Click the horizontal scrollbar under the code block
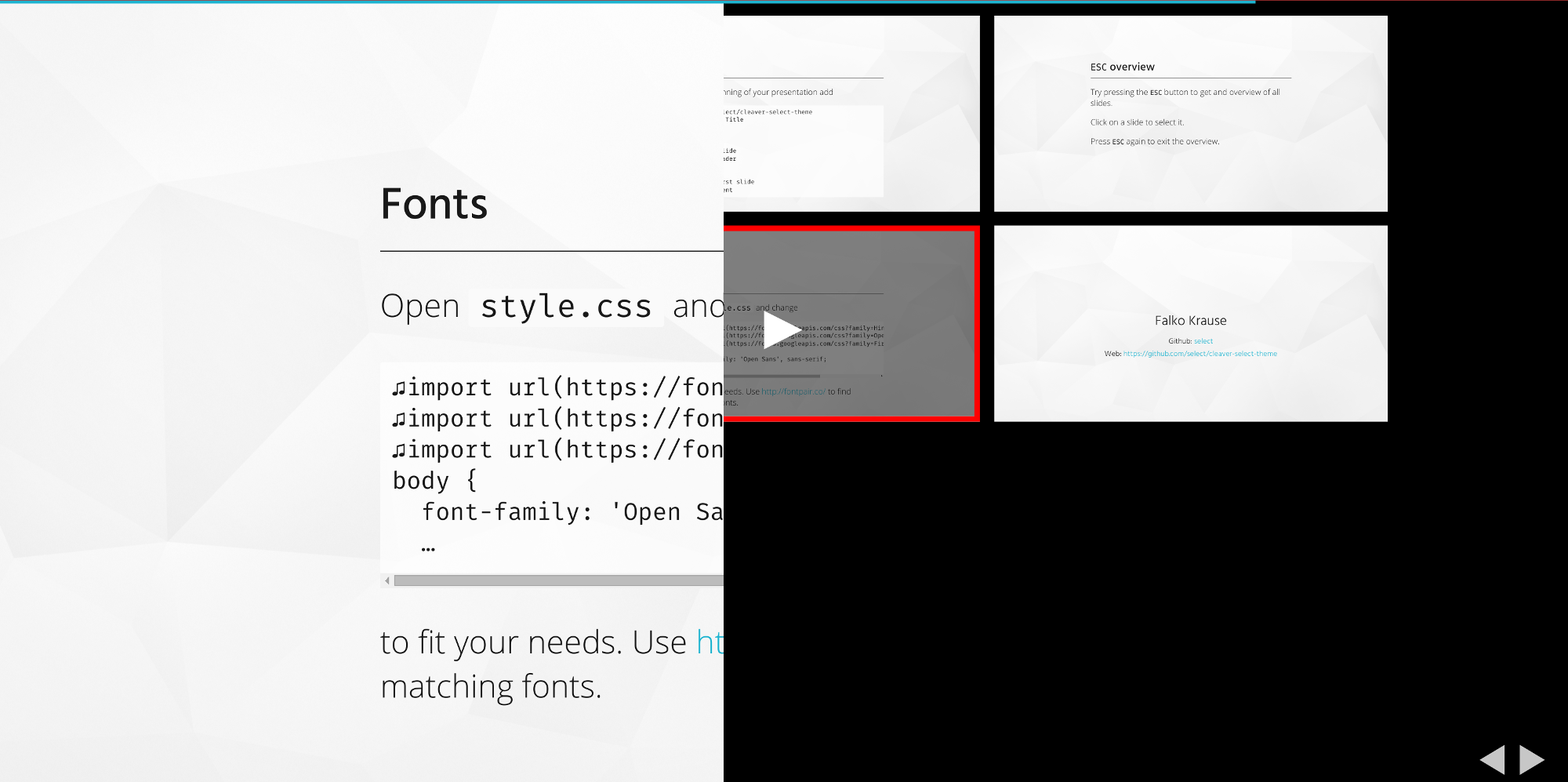Image resolution: width=1568 pixels, height=782 pixels. 558,580
